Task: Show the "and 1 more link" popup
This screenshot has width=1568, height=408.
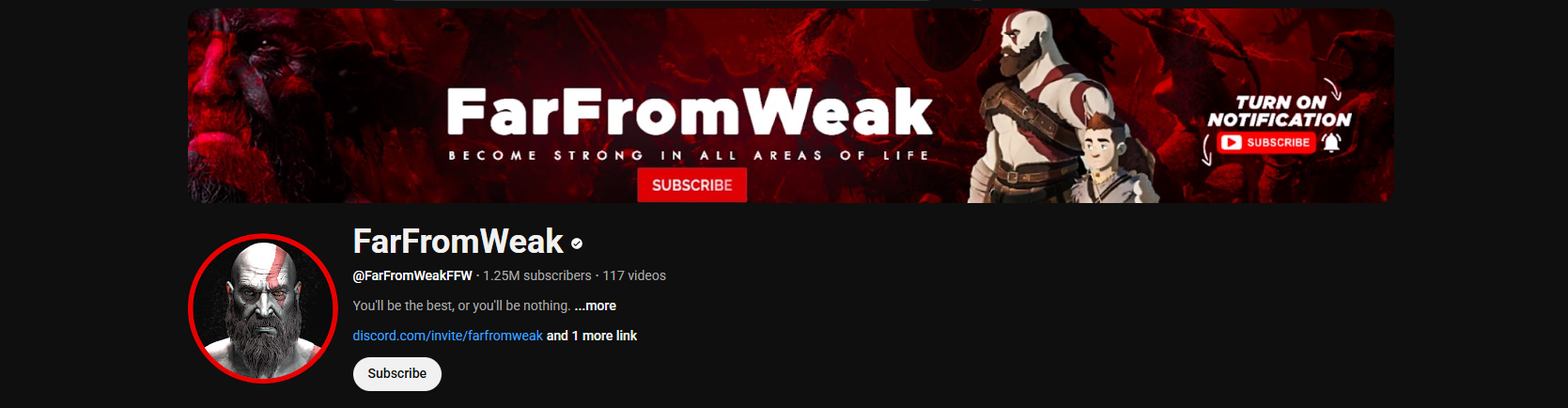Action: (x=592, y=336)
